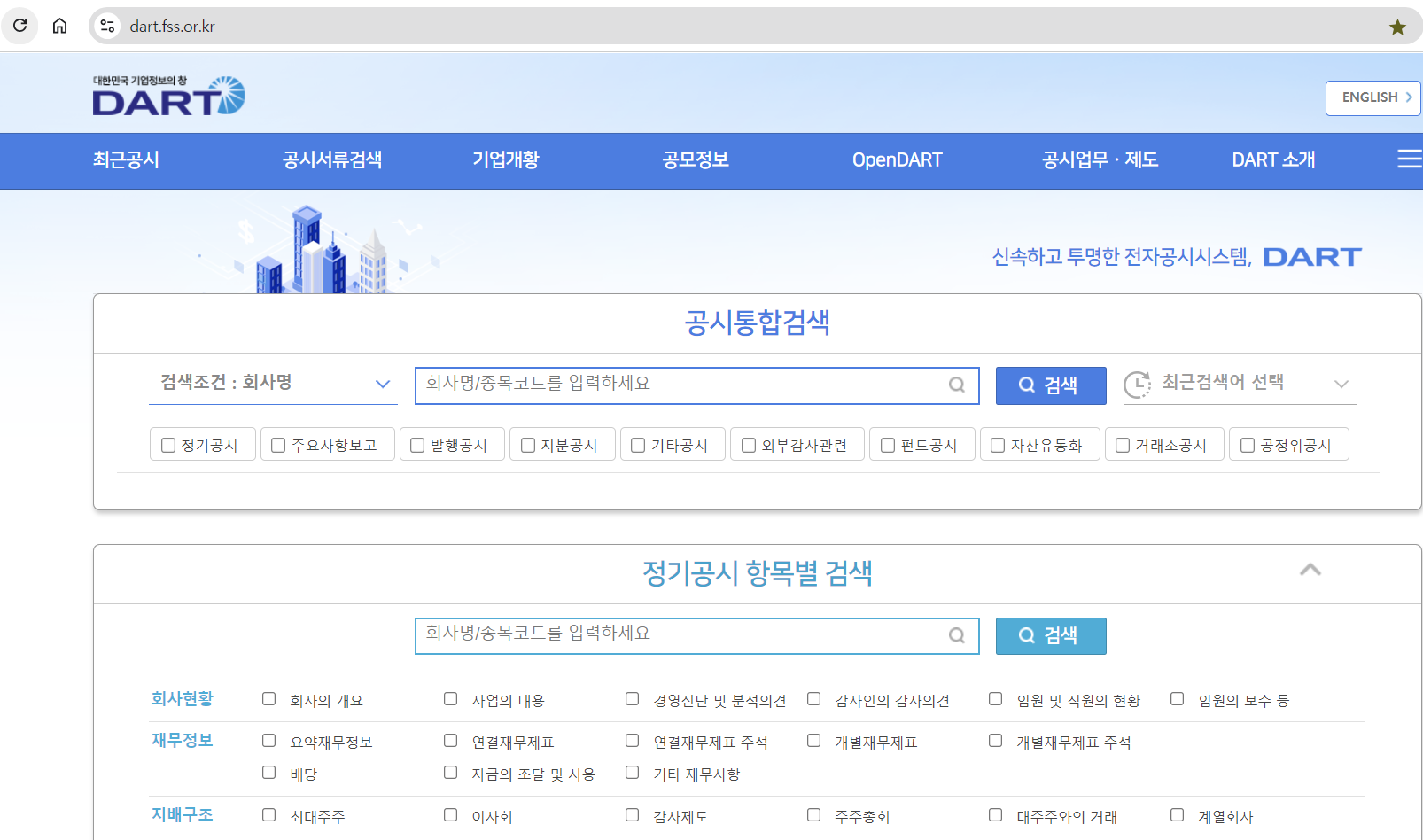Switch to ENGLISH version button
Viewport: 1423px width, 840px height.
(1373, 97)
